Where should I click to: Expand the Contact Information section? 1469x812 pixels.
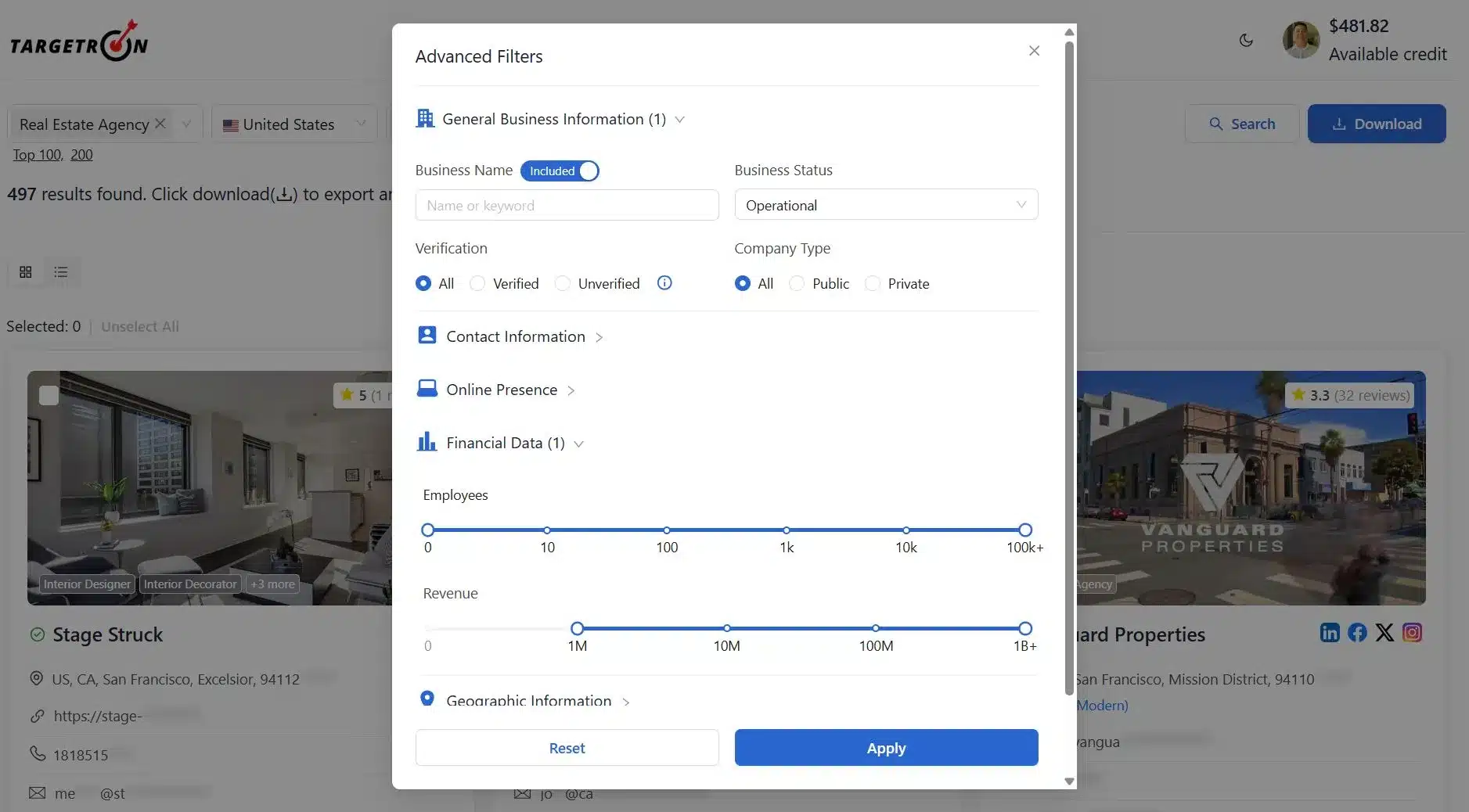pyautogui.click(x=515, y=336)
